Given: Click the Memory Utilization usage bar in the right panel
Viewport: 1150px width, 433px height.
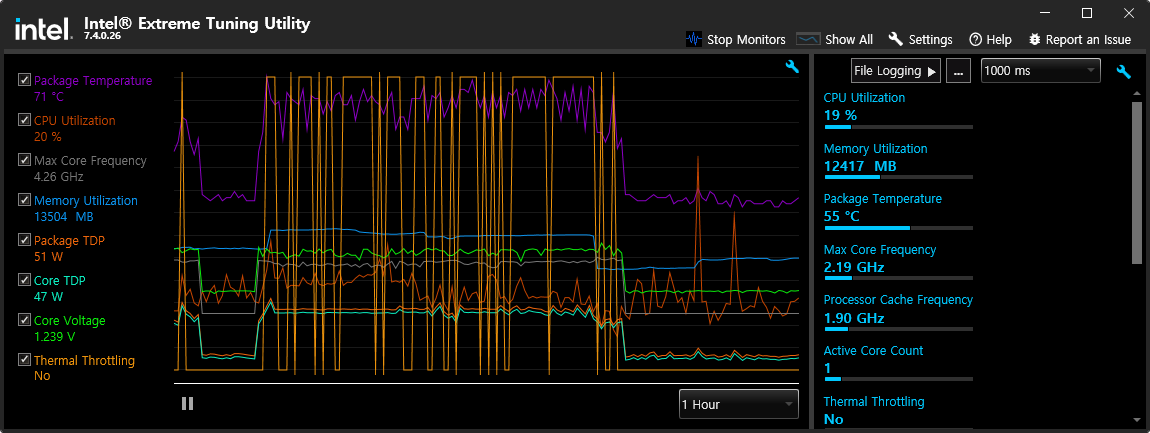Looking at the screenshot, I should point(898,177).
